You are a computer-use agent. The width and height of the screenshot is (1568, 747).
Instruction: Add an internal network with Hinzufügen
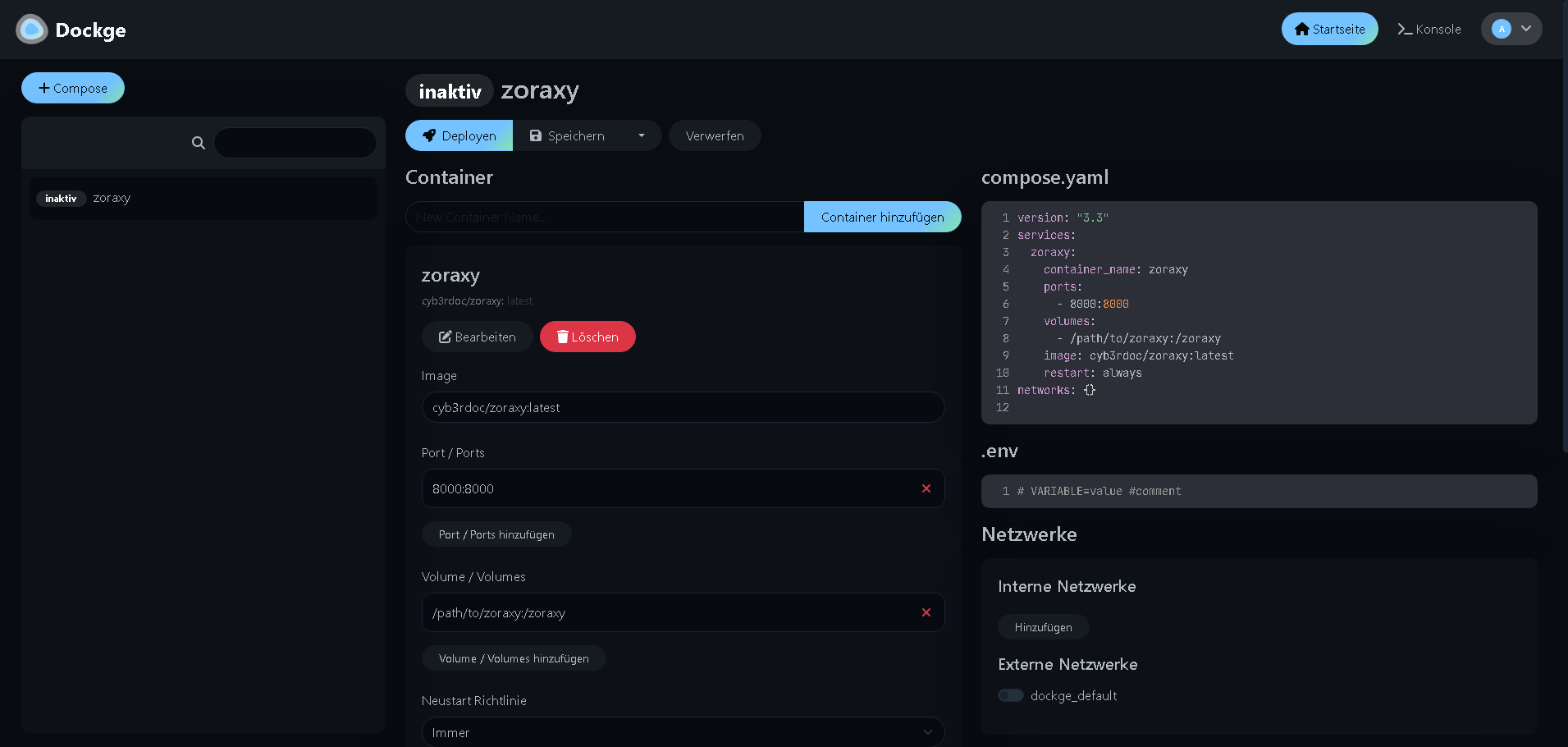(x=1043, y=627)
